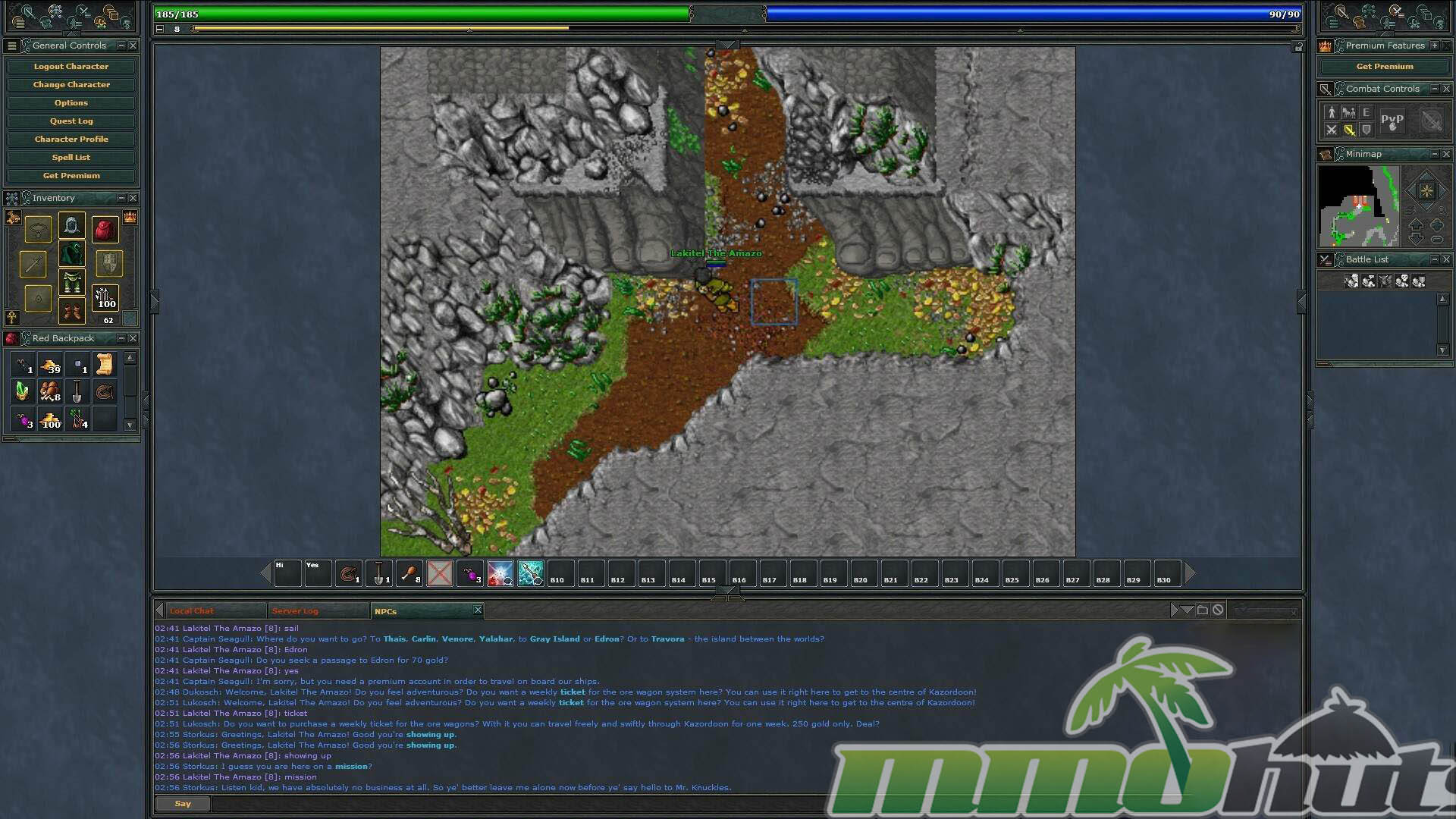This screenshot has width=1456, height=819.
Task: Click the minimap zoom in plus icon
Action: pyautogui.click(x=1436, y=225)
